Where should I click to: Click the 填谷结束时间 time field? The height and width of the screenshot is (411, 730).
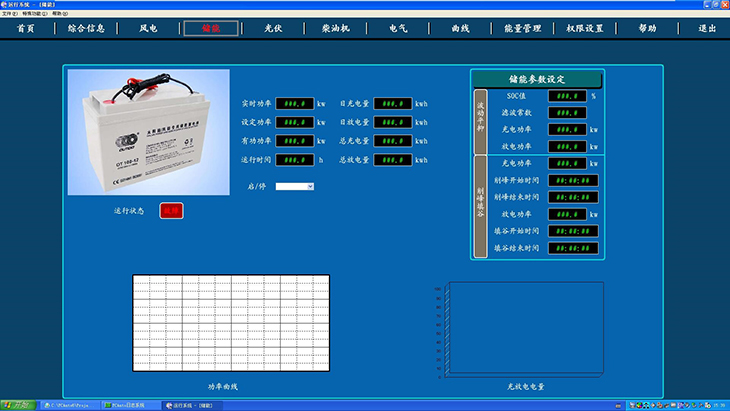point(574,247)
